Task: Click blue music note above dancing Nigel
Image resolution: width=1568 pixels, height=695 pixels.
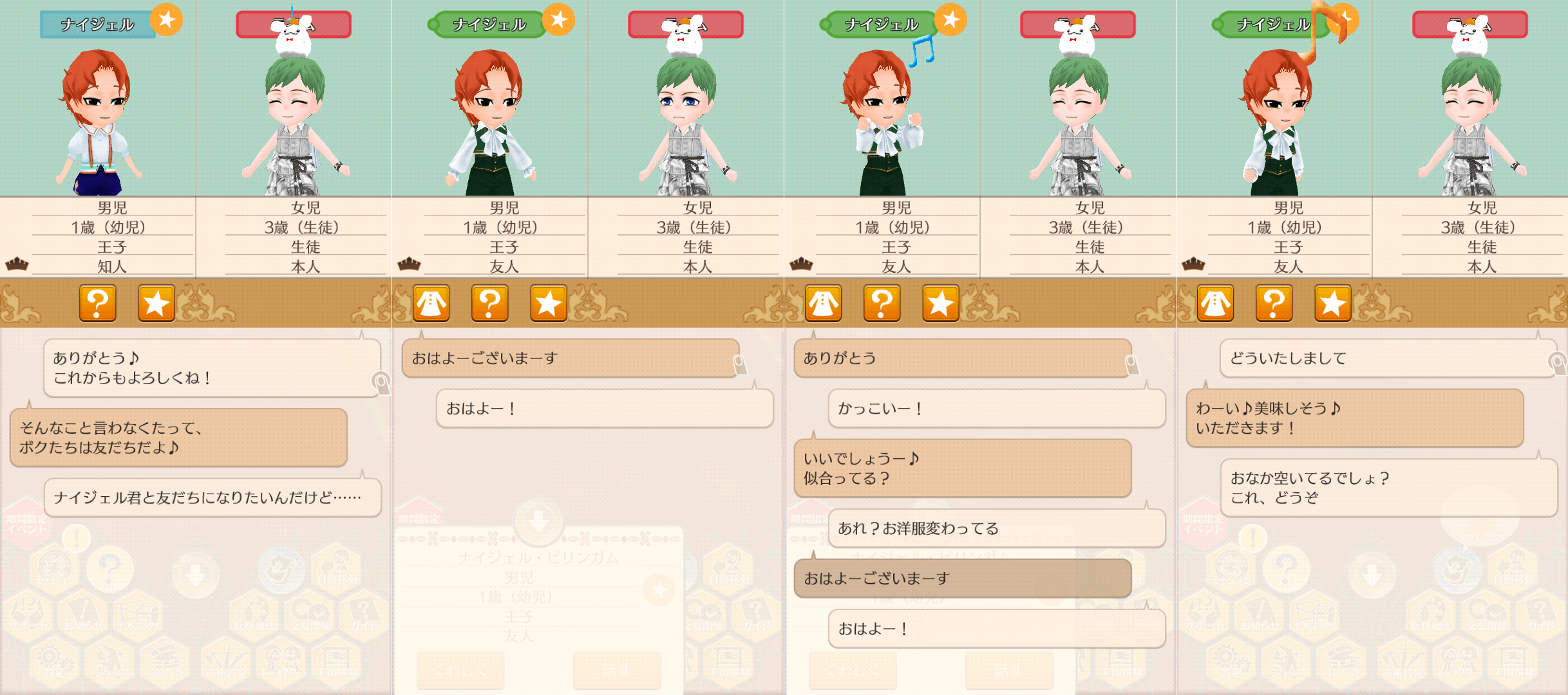Action: pyautogui.click(x=921, y=51)
